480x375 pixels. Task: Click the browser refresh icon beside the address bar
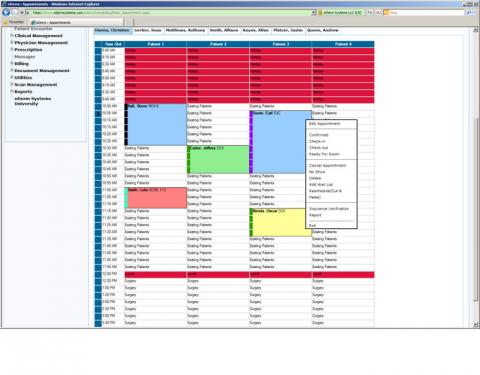click(x=370, y=12)
